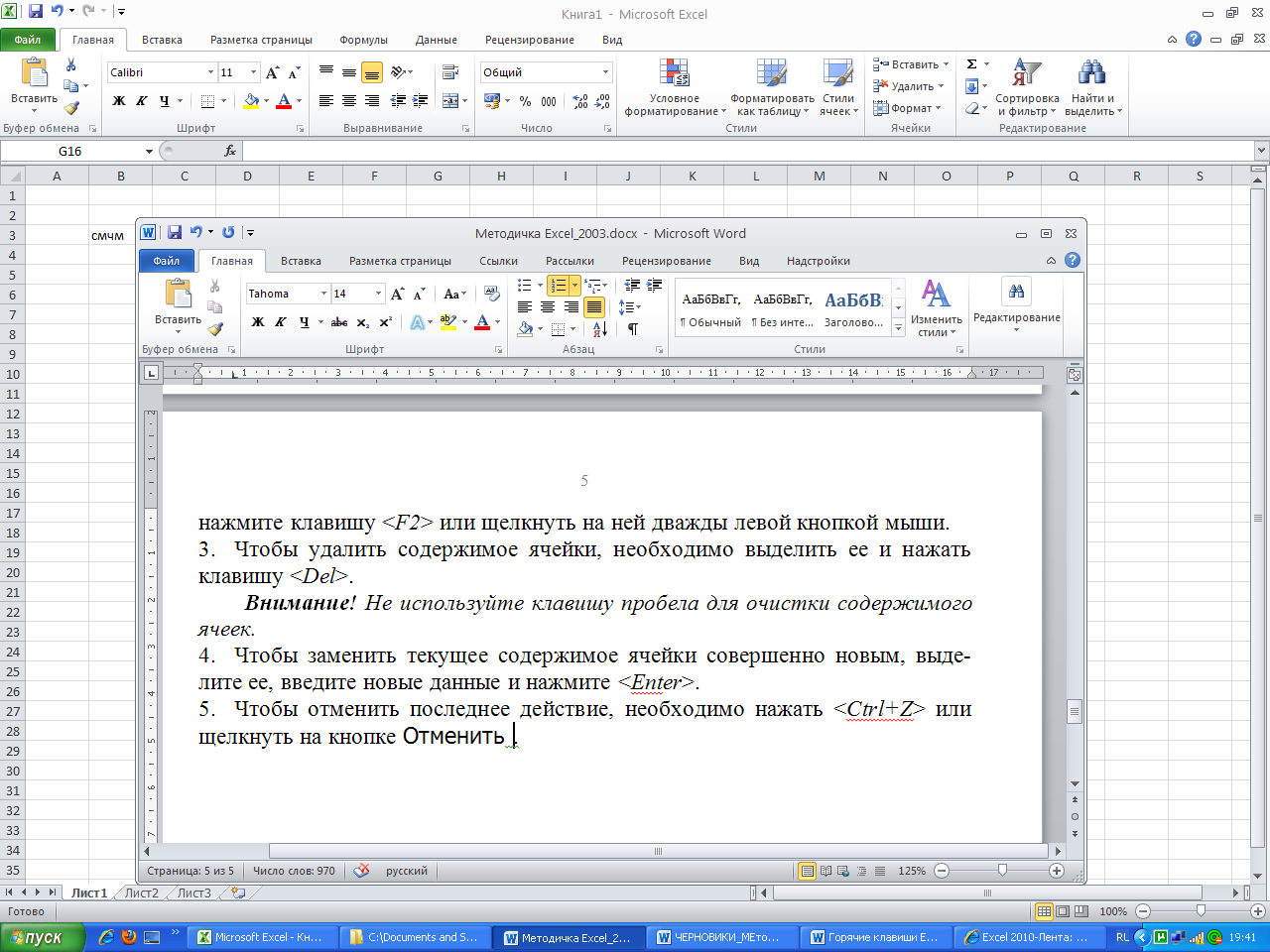The image size is (1270, 952).
Task: Click Excel 'Вставить' button in Cells group
Action: click(911, 64)
